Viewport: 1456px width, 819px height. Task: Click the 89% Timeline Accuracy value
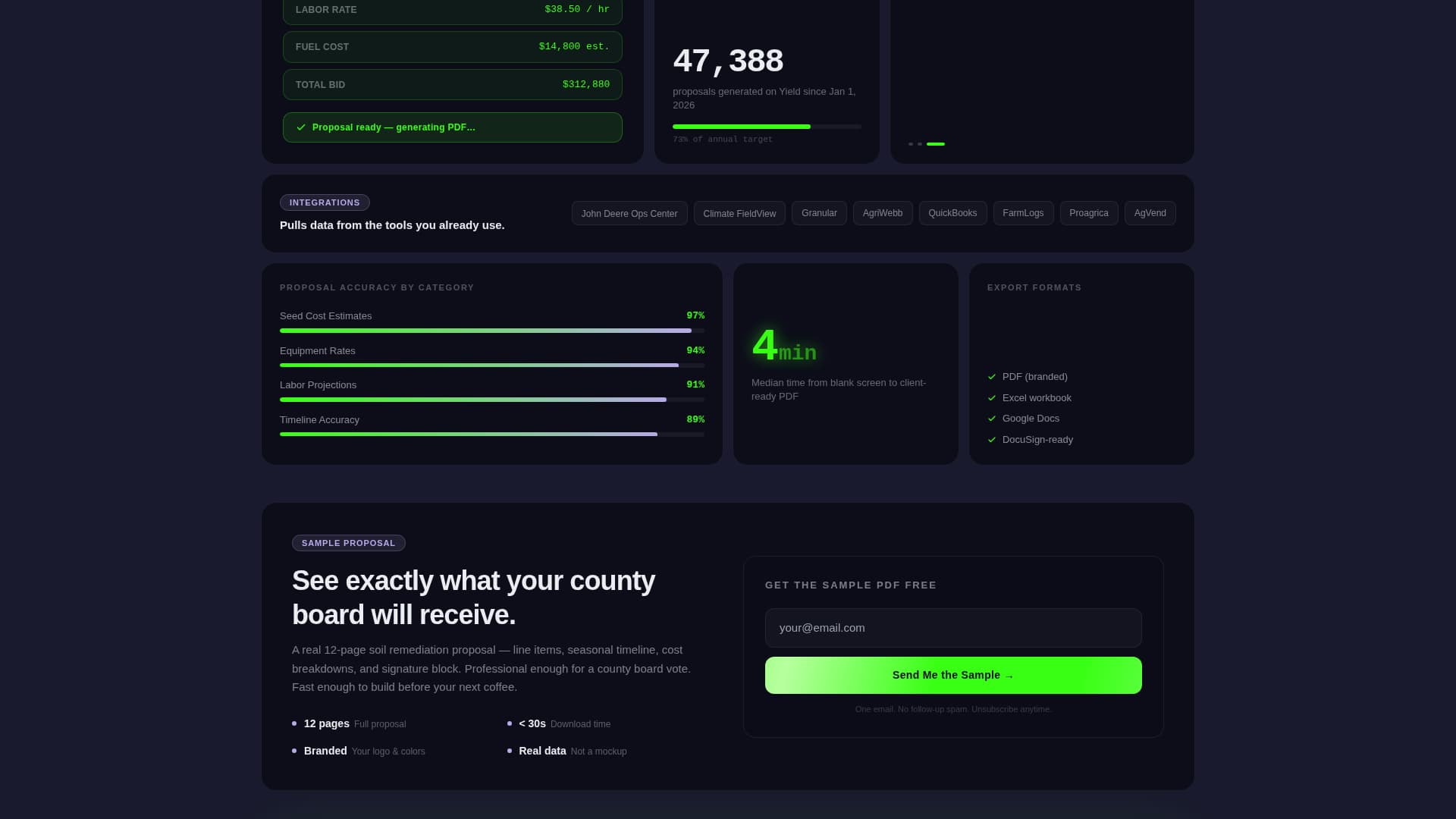695,420
